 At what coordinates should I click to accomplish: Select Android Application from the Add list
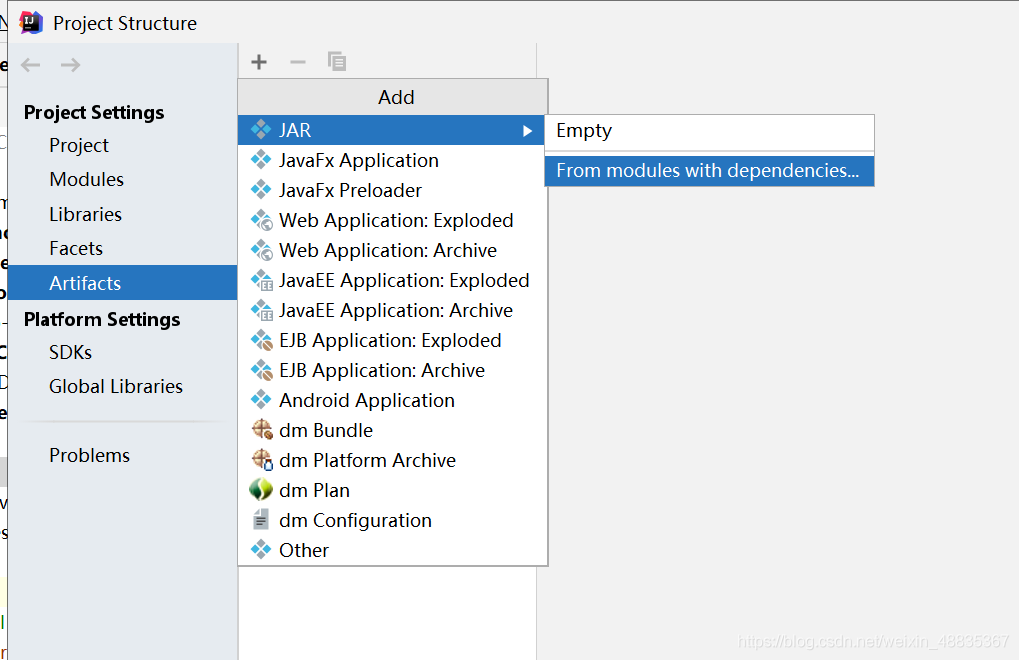click(x=366, y=400)
